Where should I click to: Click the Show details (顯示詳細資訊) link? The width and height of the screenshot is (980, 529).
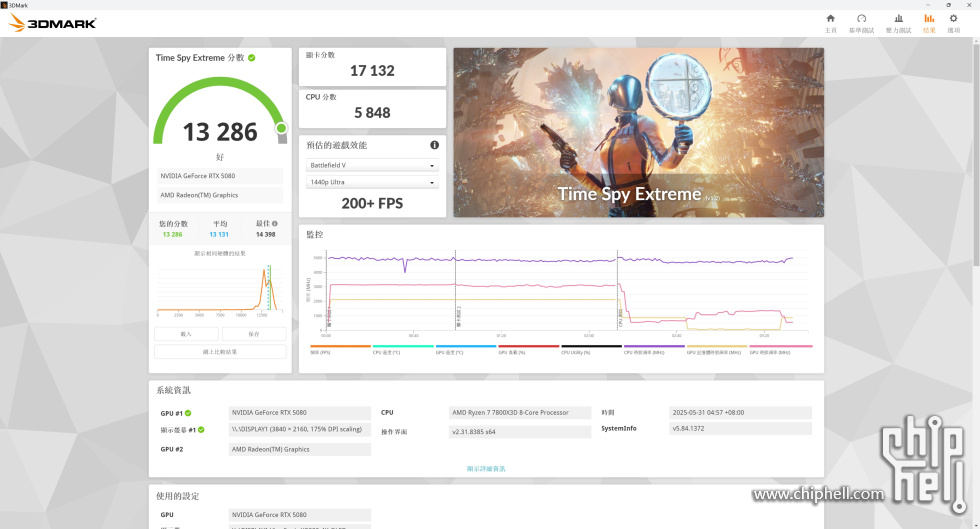tap(486, 468)
